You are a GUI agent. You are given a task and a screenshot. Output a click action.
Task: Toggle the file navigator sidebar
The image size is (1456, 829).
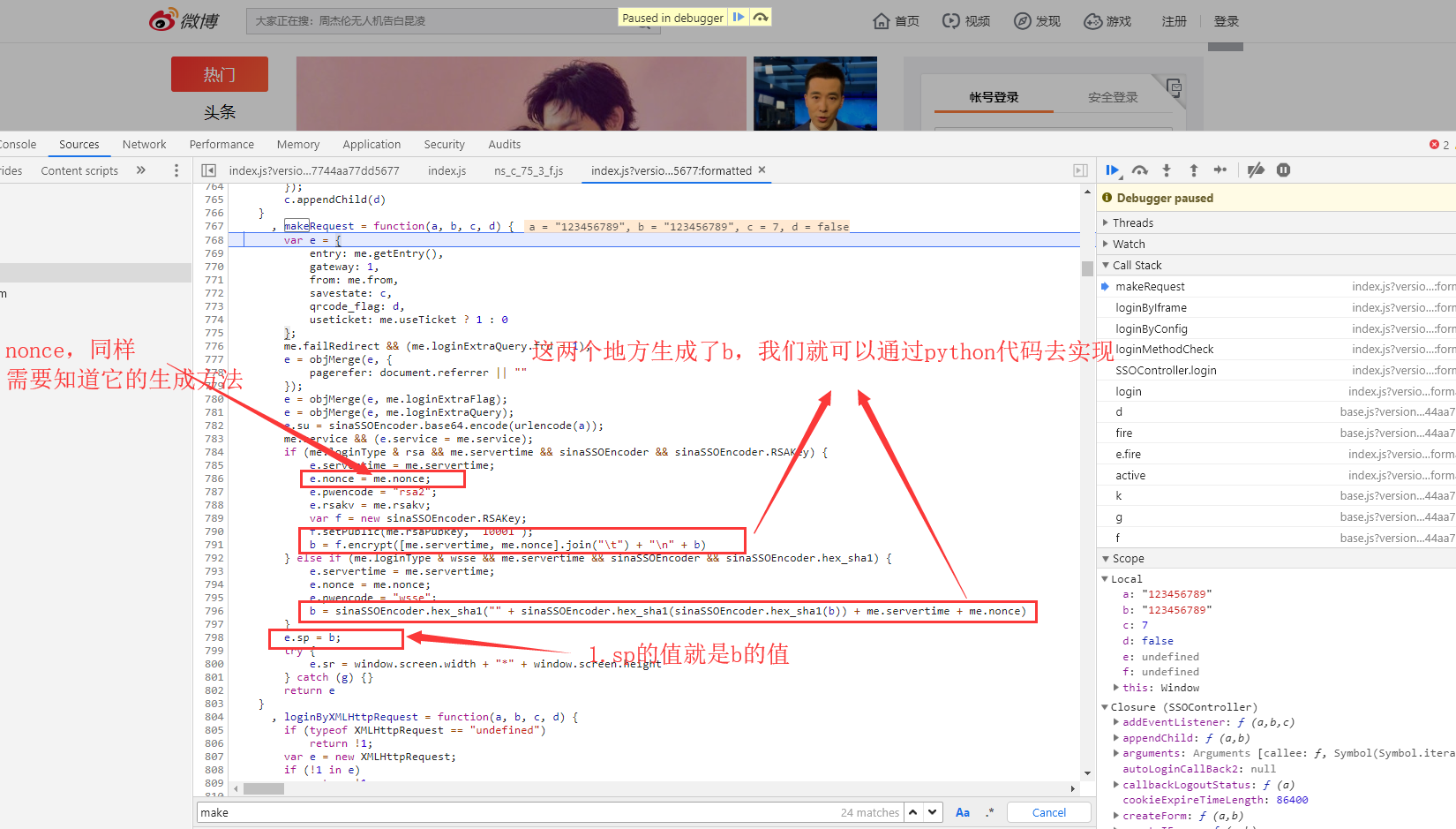tap(209, 170)
